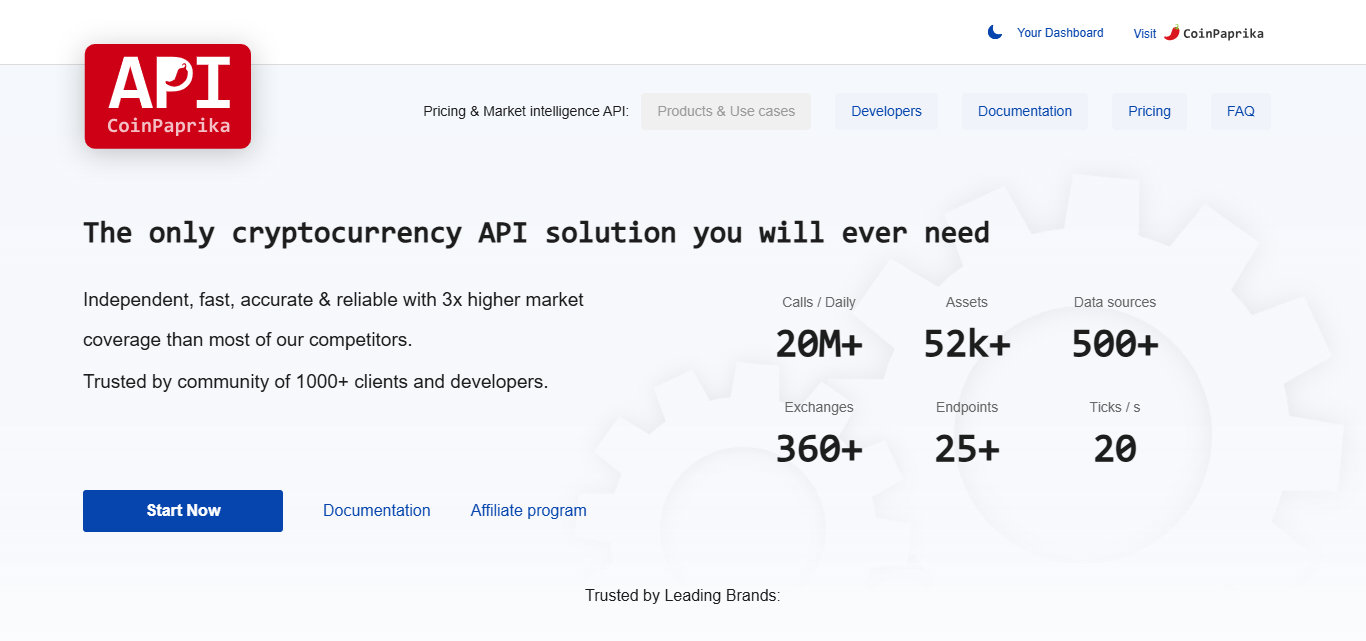The height and width of the screenshot is (641, 1366).
Task: Toggle dark mode moon icon
Action: click(x=995, y=33)
